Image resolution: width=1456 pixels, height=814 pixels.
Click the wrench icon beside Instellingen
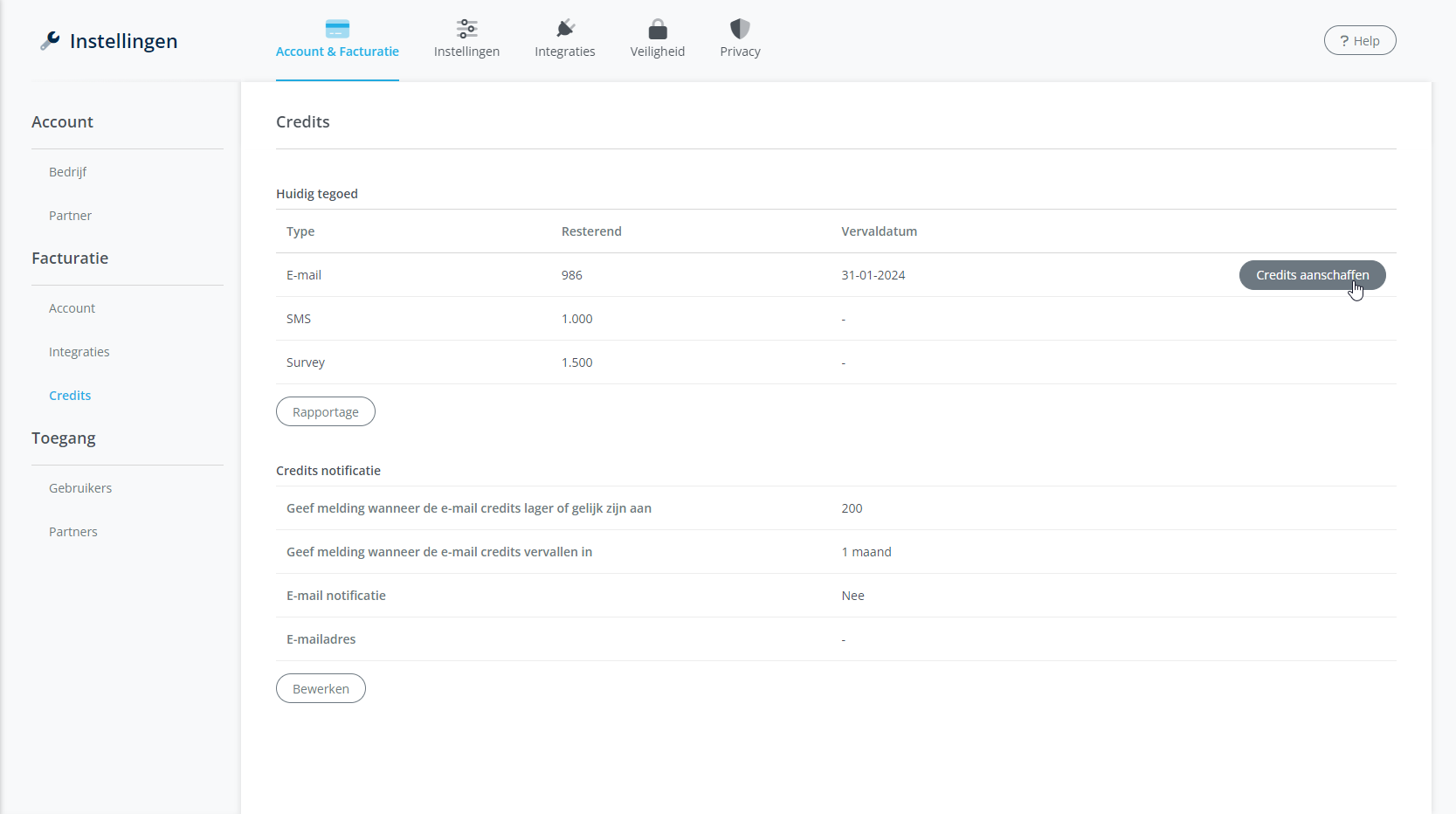pyautogui.click(x=50, y=41)
